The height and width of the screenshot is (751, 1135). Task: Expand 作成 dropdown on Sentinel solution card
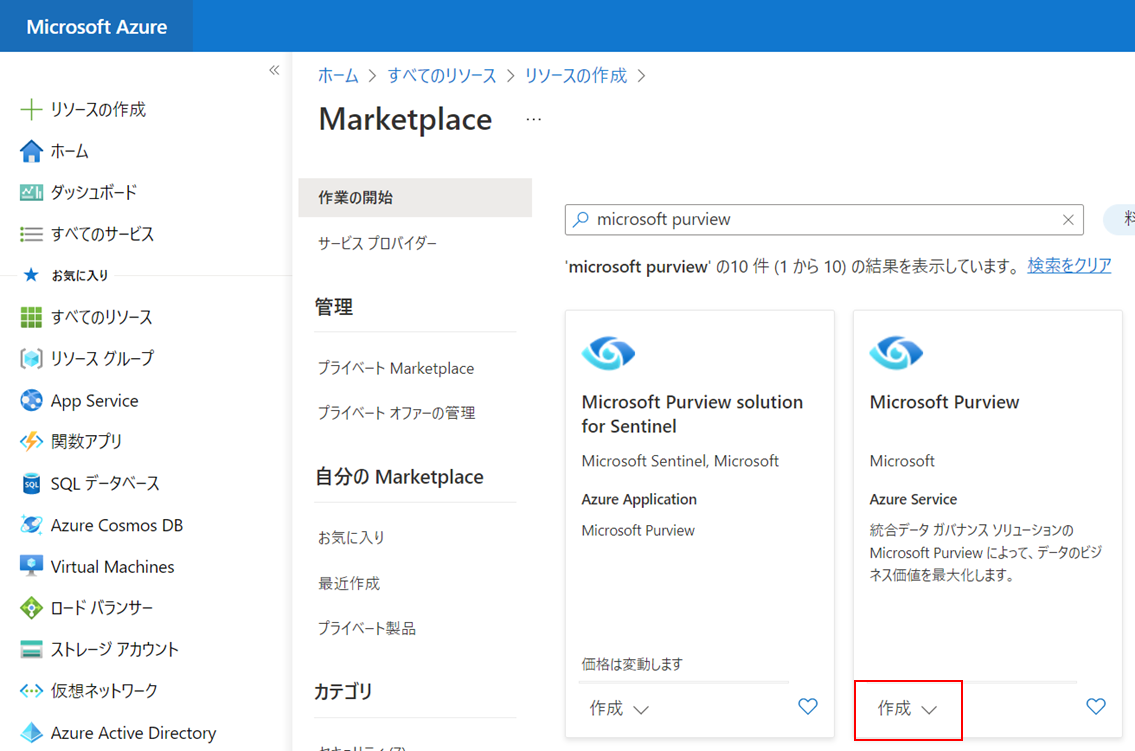pyautogui.click(x=619, y=709)
